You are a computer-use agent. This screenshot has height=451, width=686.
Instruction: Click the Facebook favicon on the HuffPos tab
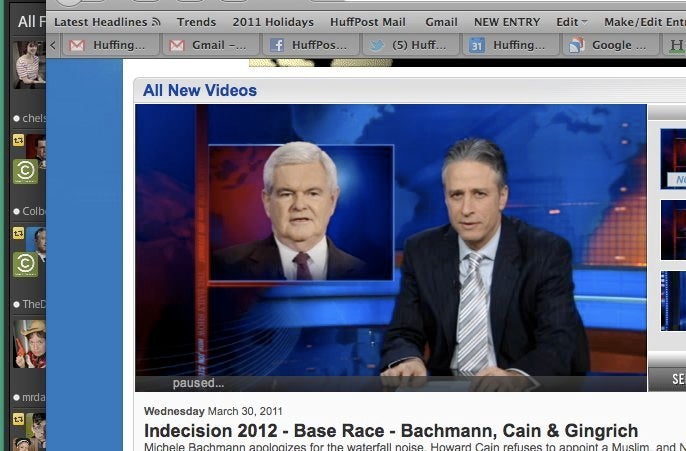pyautogui.click(x=276, y=45)
